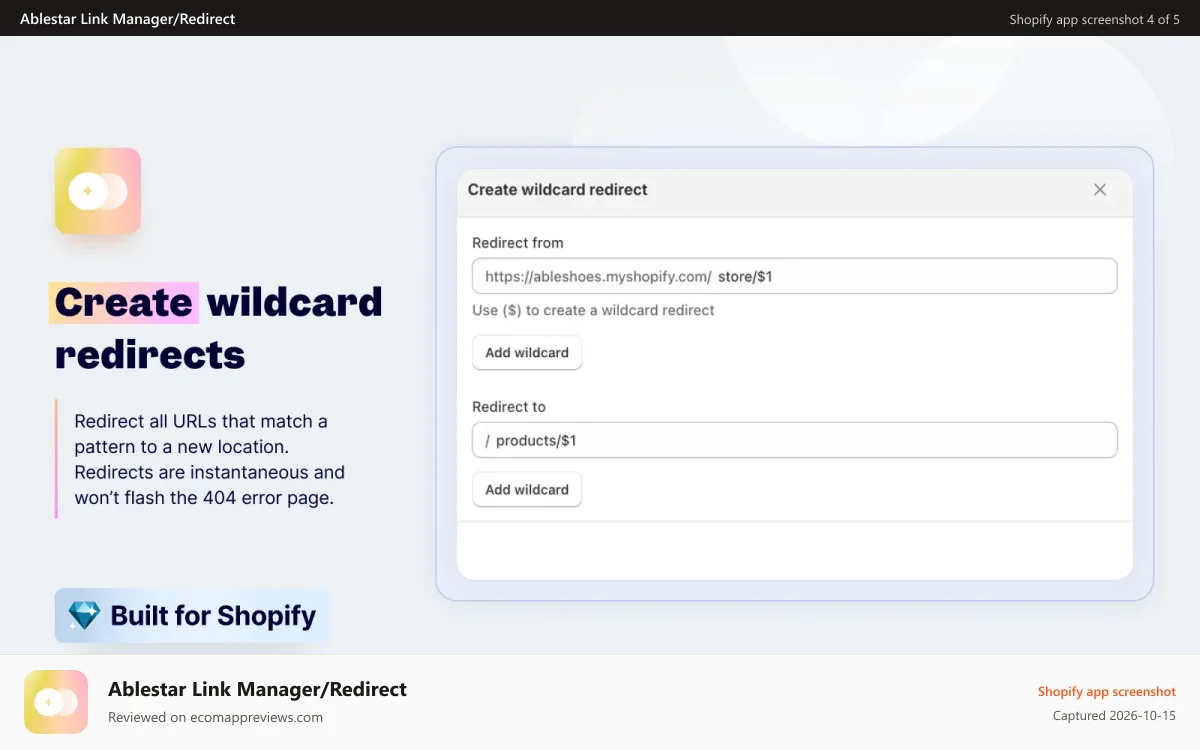The width and height of the screenshot is (1200, 750).
Task: Click the 'Create wildcard redirect' dialog title
Action: (x=558, y=190)
